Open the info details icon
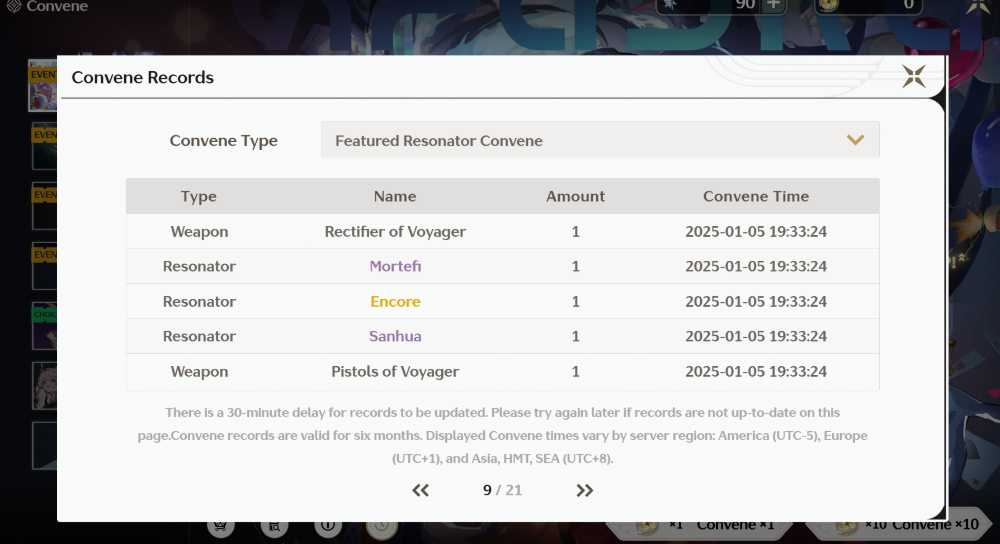 [327, 526]
